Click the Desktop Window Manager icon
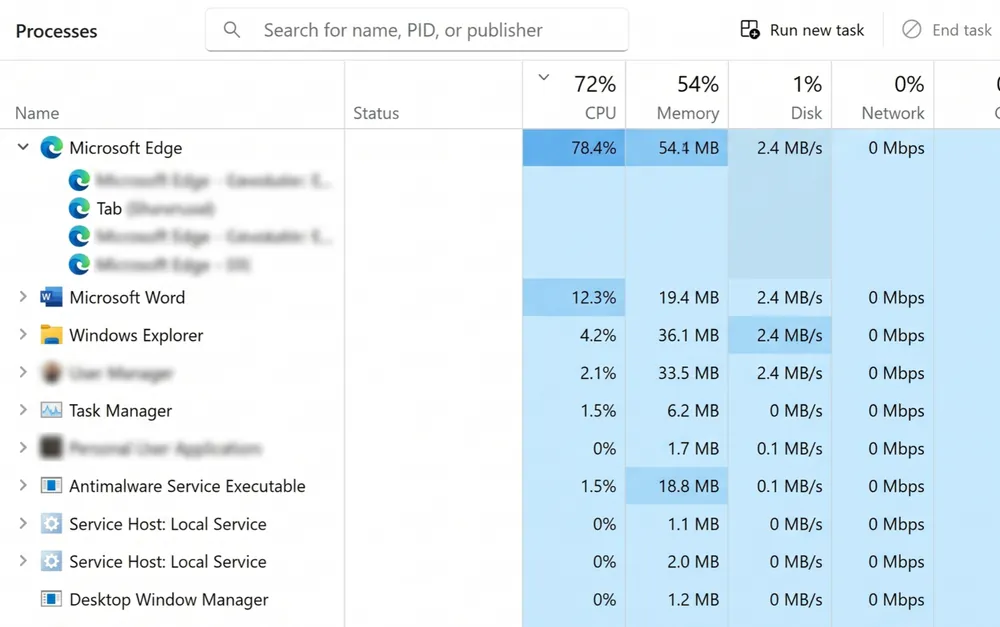The image size is (1000, 627). point(51,599)
